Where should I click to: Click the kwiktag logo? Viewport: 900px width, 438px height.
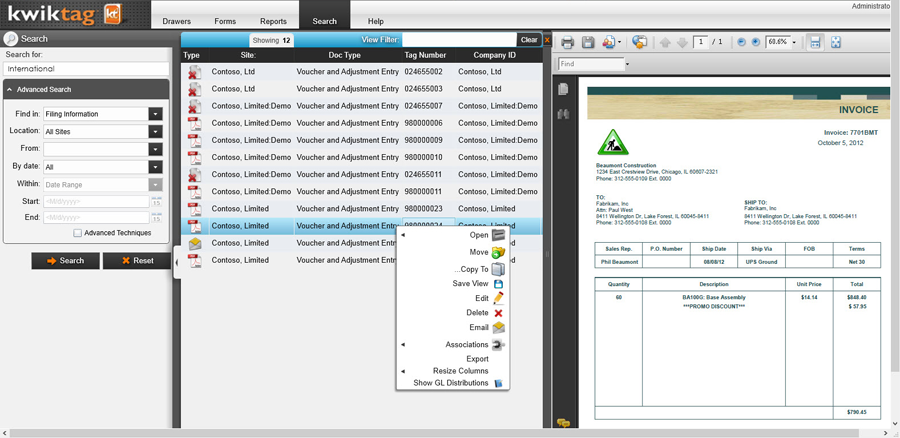point(65,15)
